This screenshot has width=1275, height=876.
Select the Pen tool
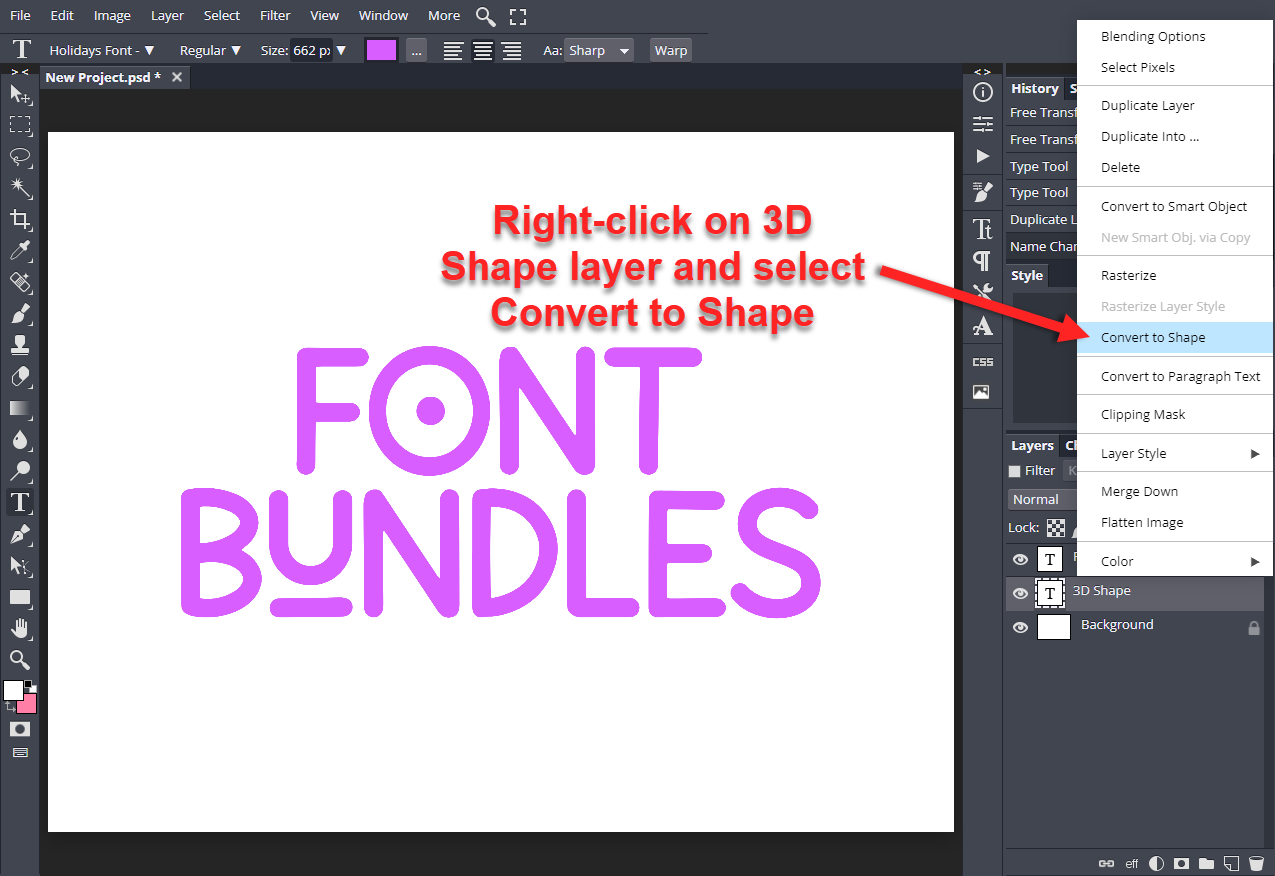[20, 535]
